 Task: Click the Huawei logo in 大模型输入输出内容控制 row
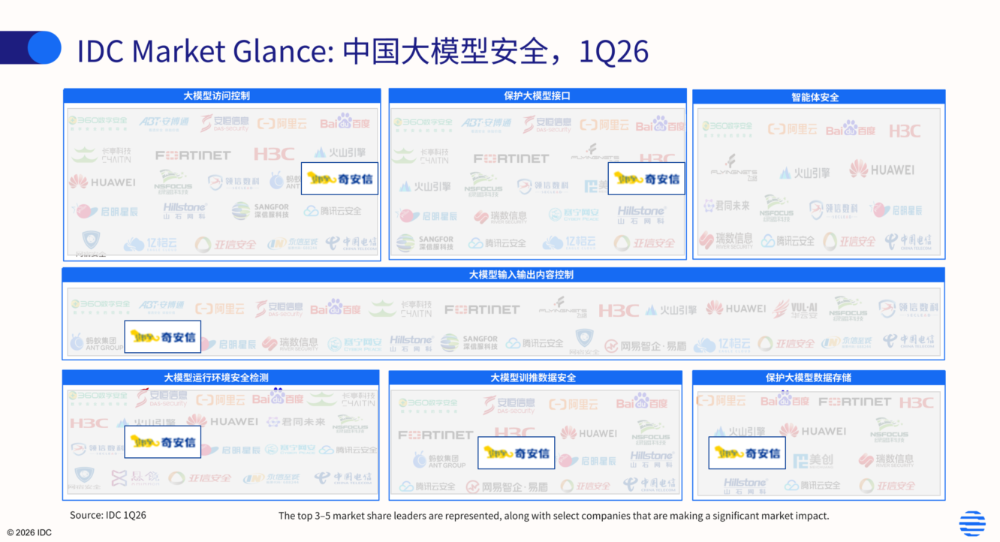click(736, 309)
